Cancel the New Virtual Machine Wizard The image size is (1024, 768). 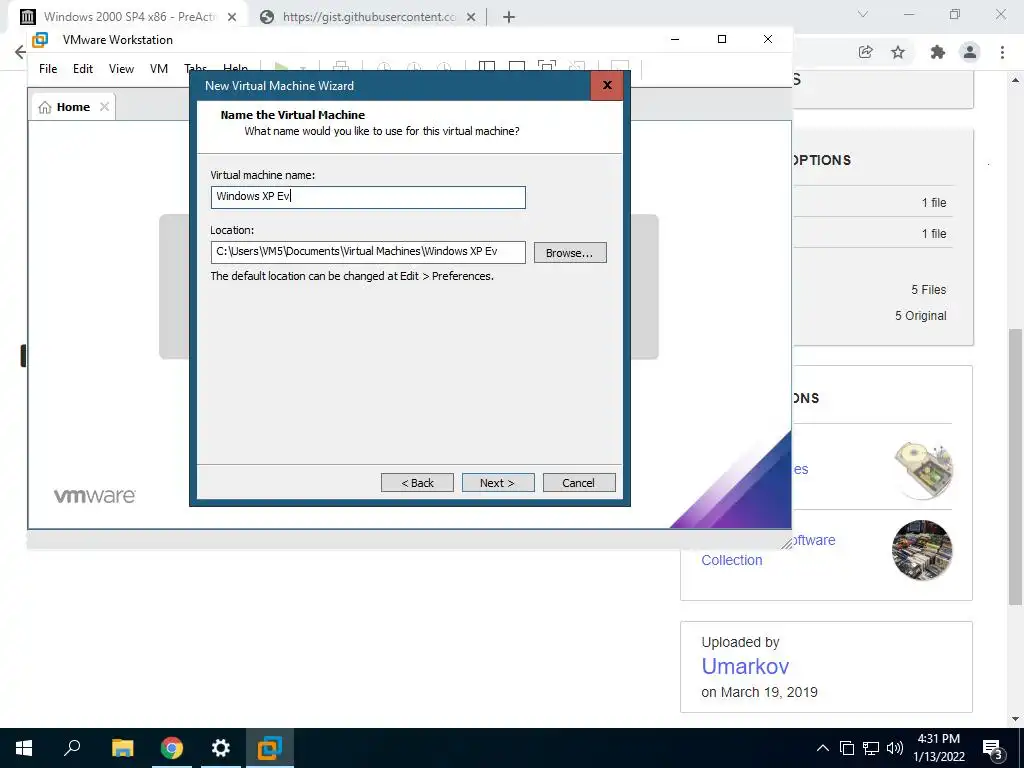point(579,483)
